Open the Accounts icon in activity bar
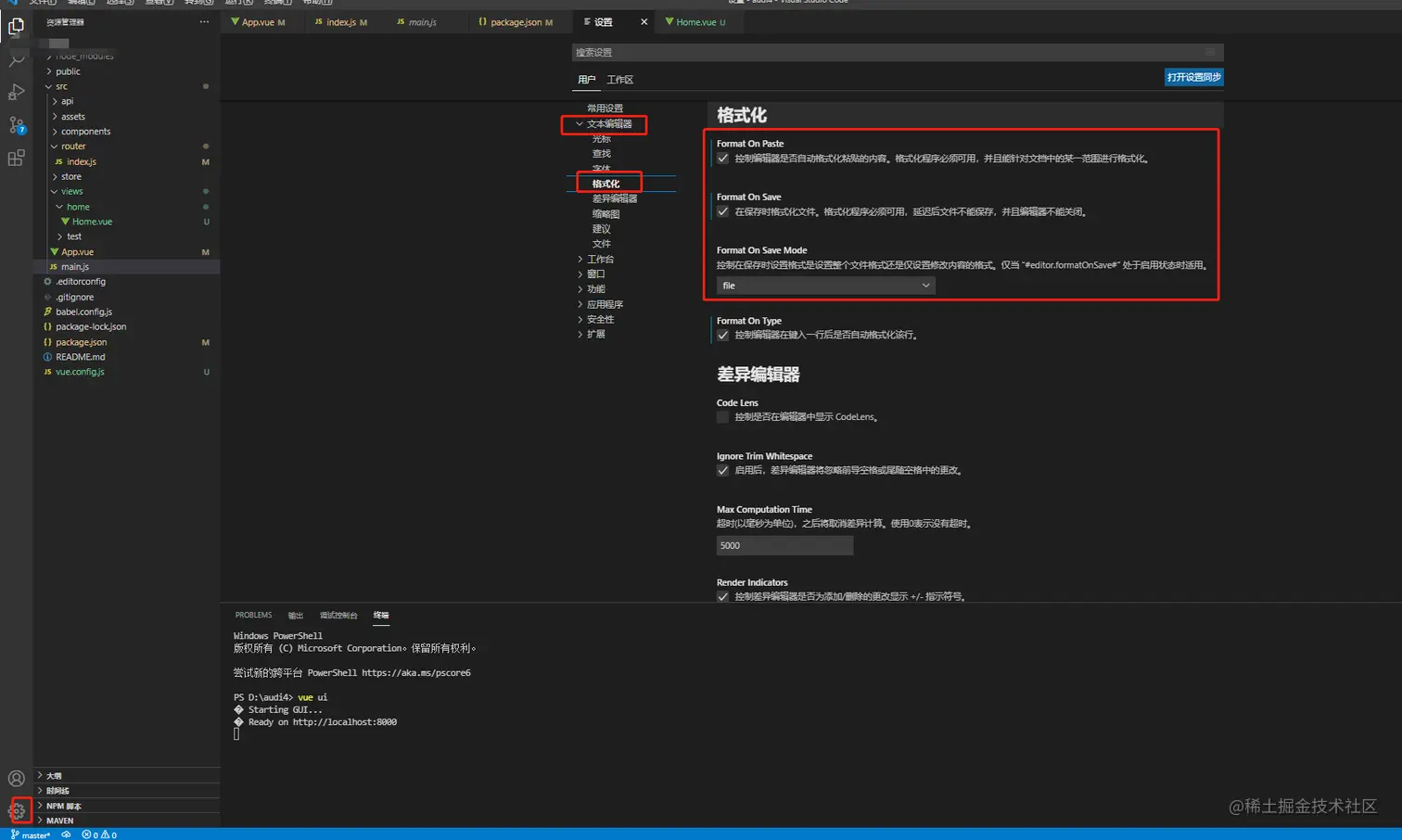 [16, 779]
